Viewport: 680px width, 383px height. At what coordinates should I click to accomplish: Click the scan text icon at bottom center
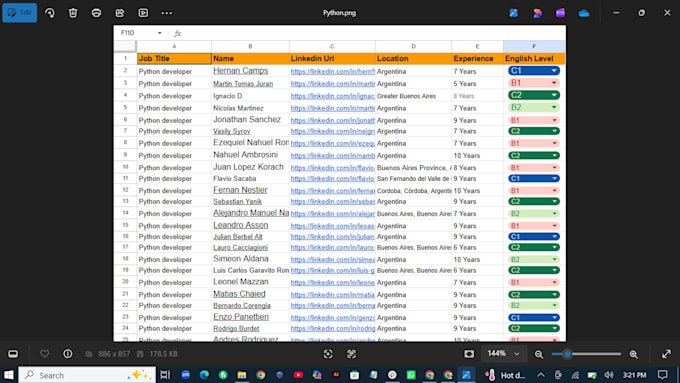click(x=328, y=354)
